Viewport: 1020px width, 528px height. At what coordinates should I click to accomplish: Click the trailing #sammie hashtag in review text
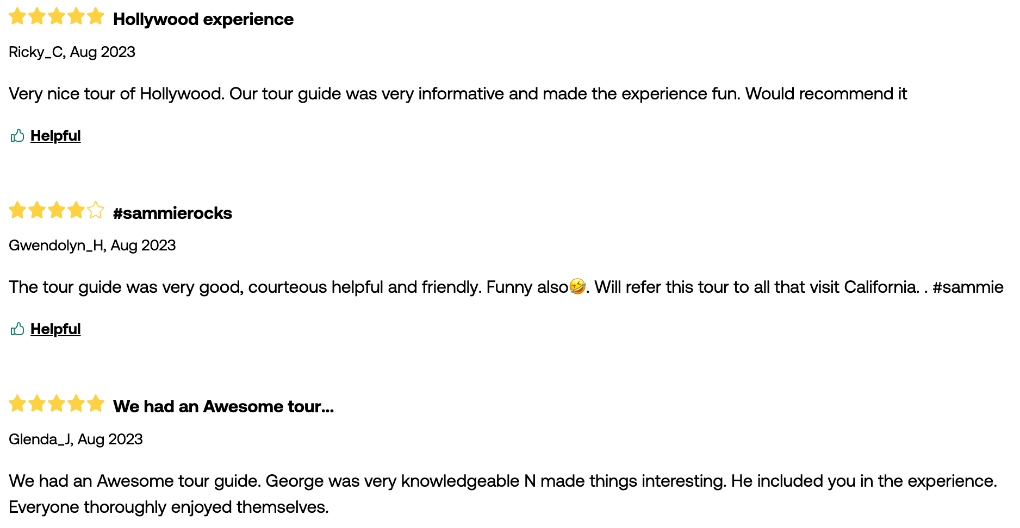tap(968, 287)
